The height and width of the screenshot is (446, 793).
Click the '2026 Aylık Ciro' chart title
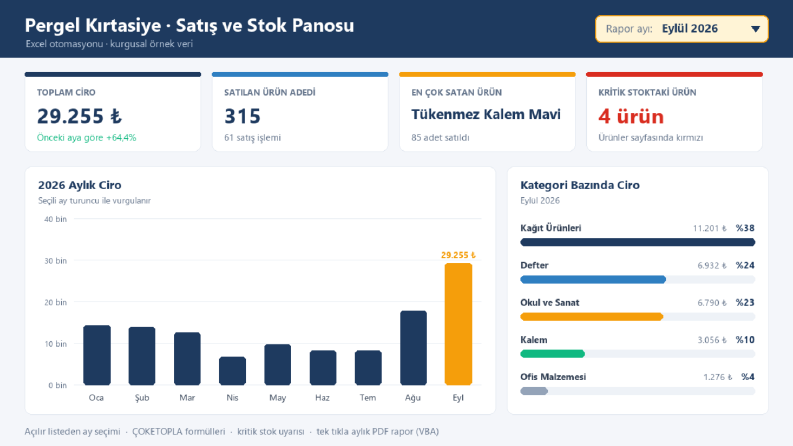pos(79,185)
